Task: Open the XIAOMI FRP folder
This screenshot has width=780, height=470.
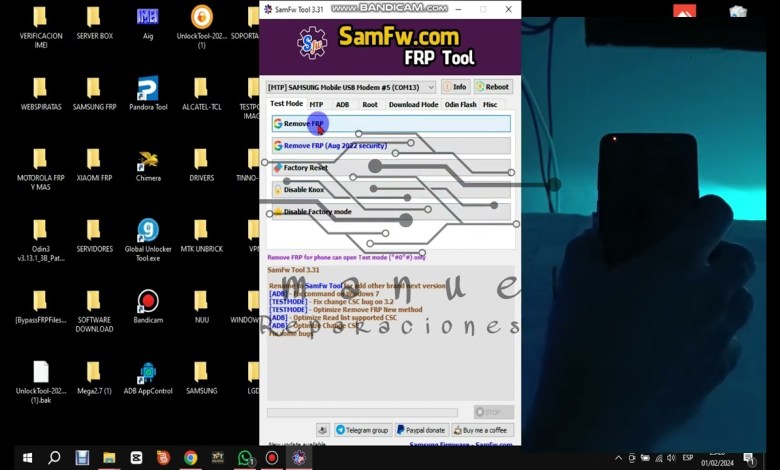Action: [x=95, y=166]
